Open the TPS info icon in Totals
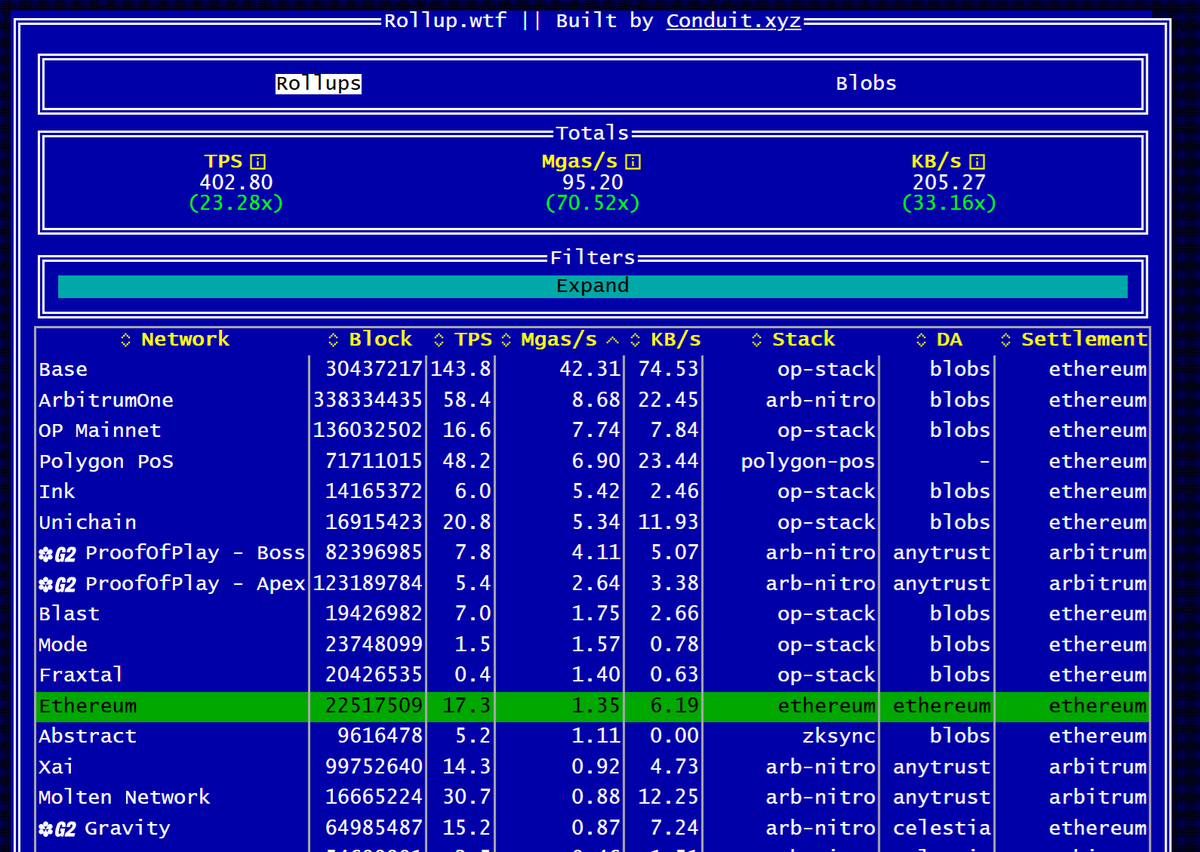The height and width of the screenshot is (852, 1200). [258, 161]
